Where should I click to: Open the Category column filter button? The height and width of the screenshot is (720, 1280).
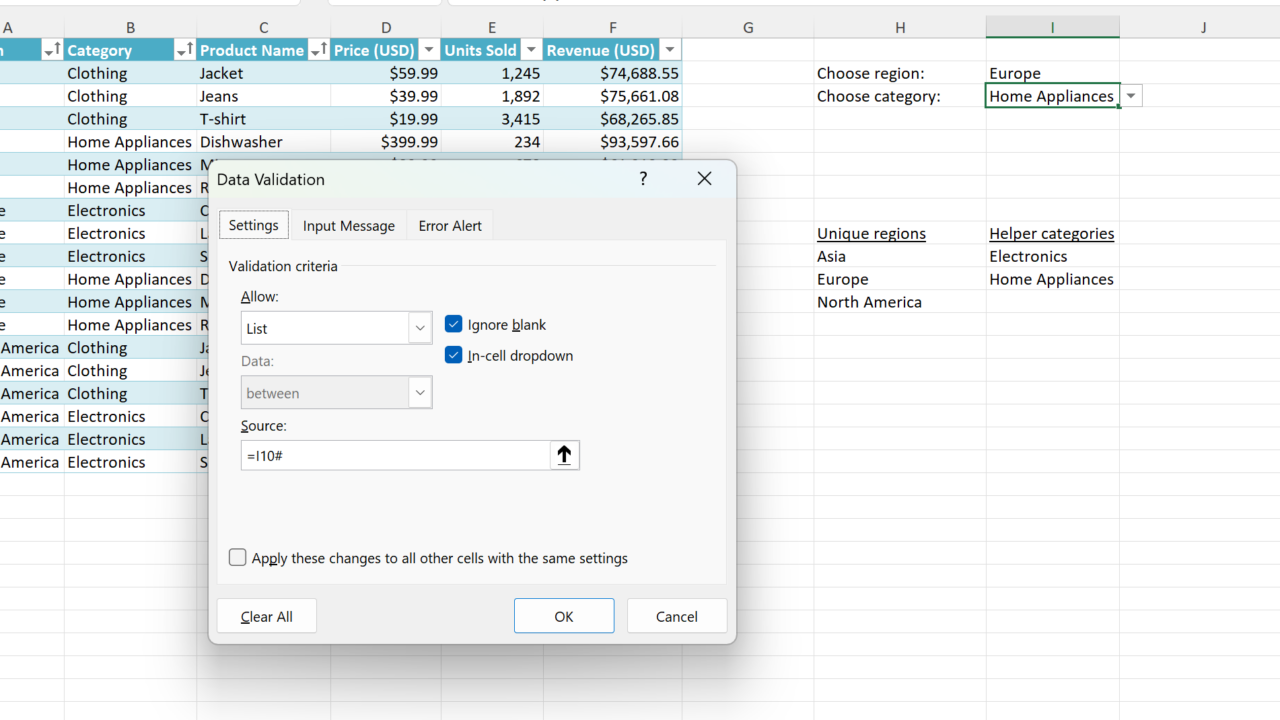(185, 50)
